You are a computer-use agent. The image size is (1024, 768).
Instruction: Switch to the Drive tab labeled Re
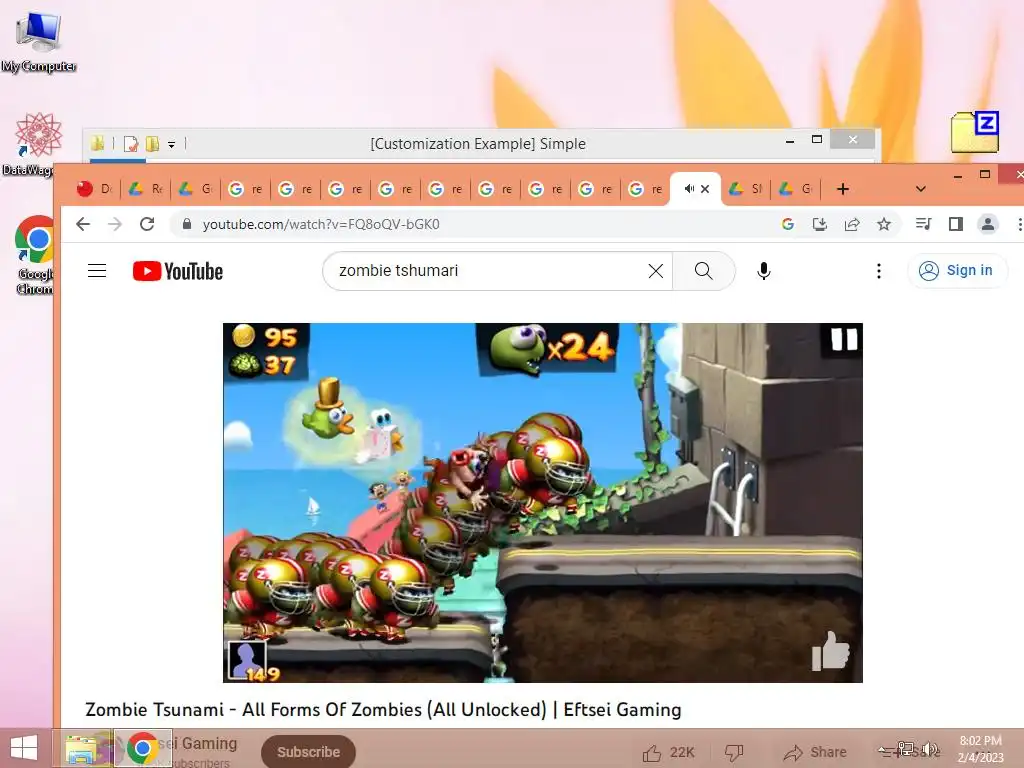(x=146, y=189)
